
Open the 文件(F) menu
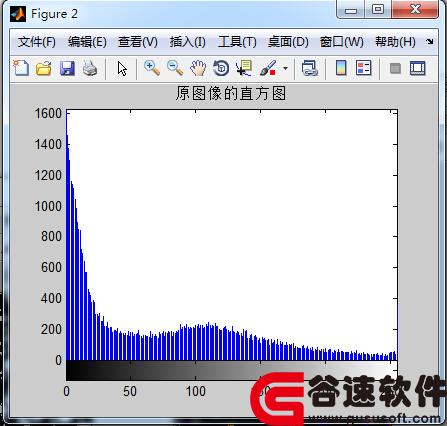coord(37,42)
